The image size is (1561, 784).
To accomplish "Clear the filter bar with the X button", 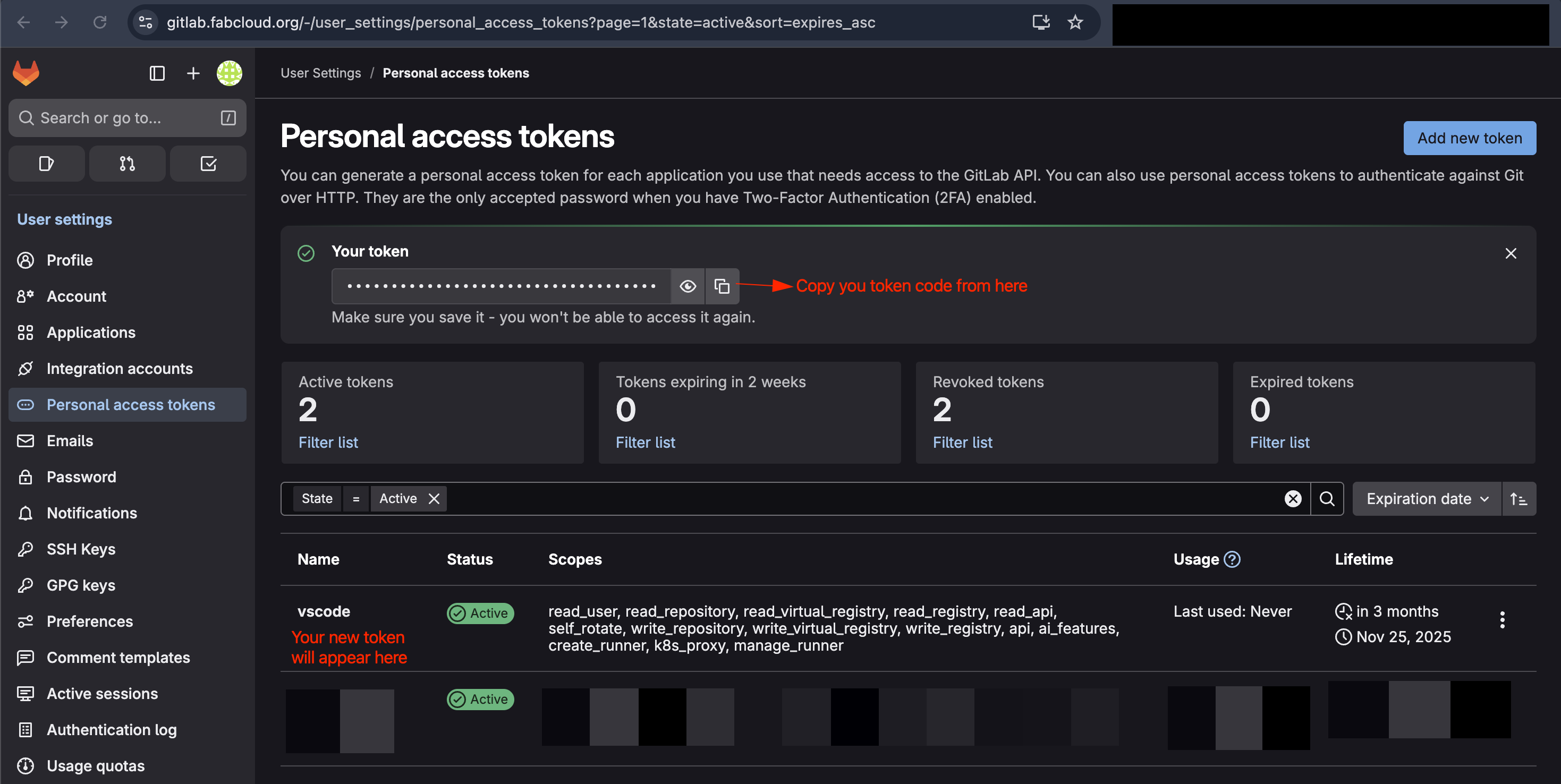I will (1294, 498).
